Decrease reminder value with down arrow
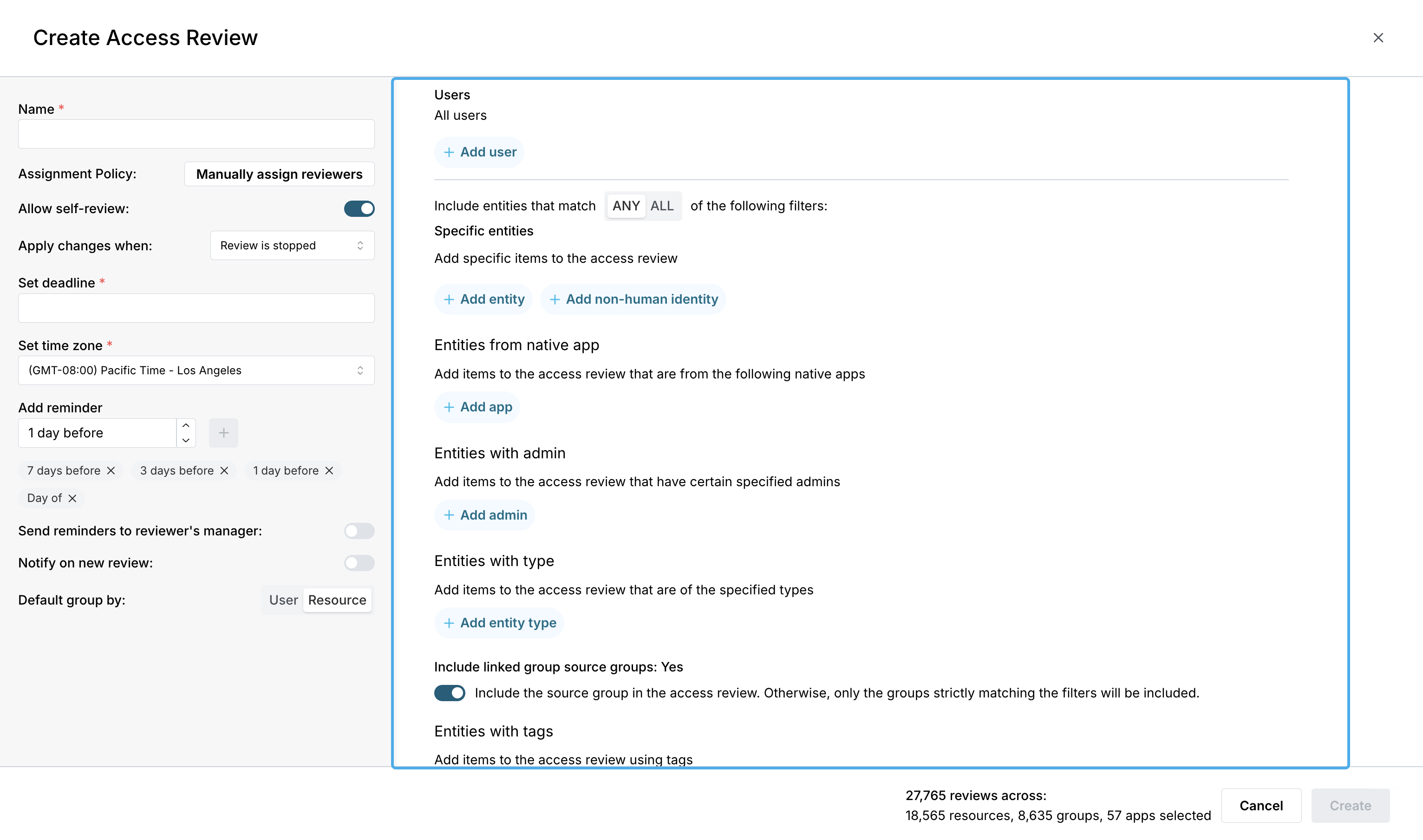 click(x=186, y=440)
